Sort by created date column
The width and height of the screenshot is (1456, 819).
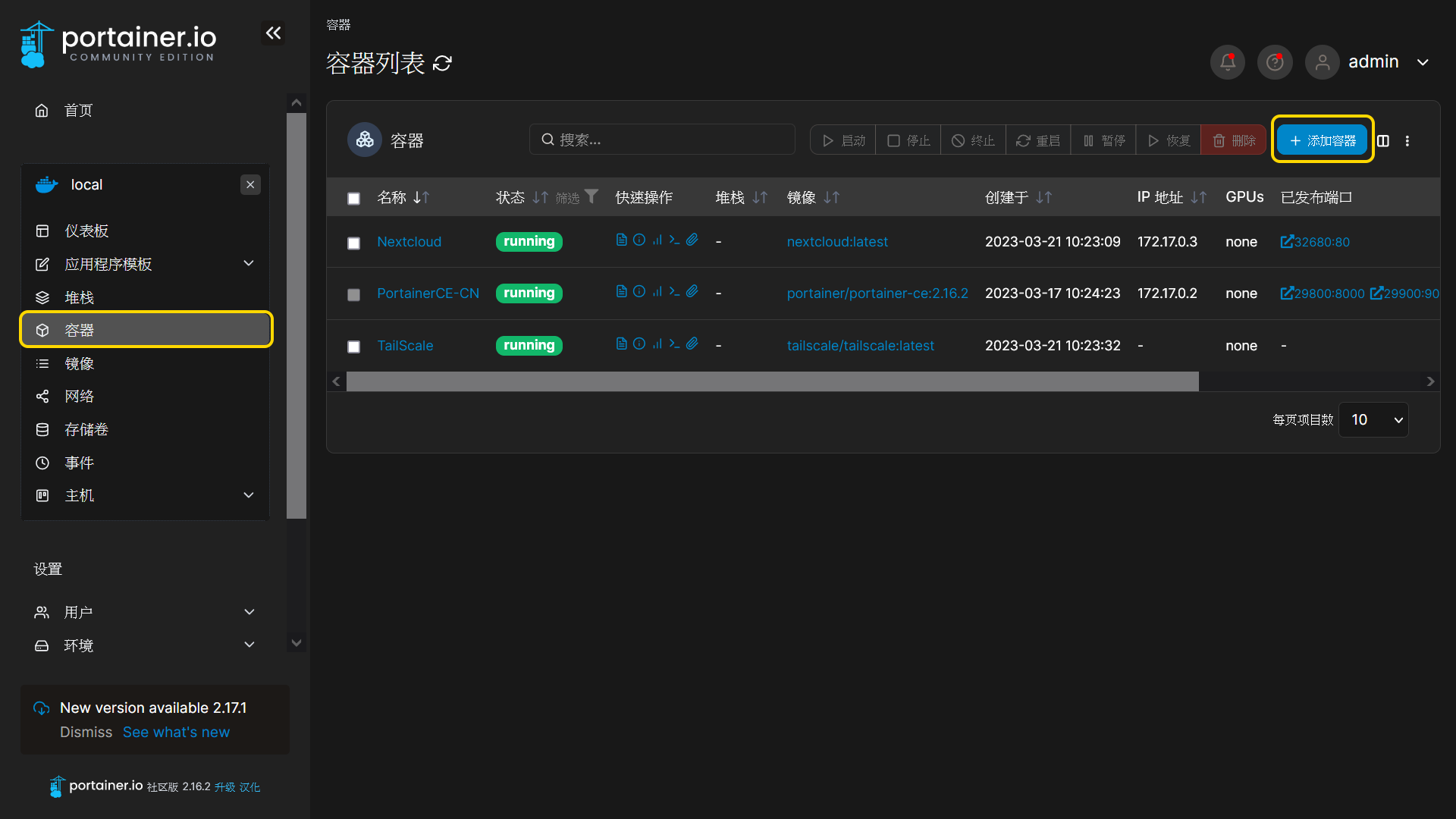coord(1018,197)
